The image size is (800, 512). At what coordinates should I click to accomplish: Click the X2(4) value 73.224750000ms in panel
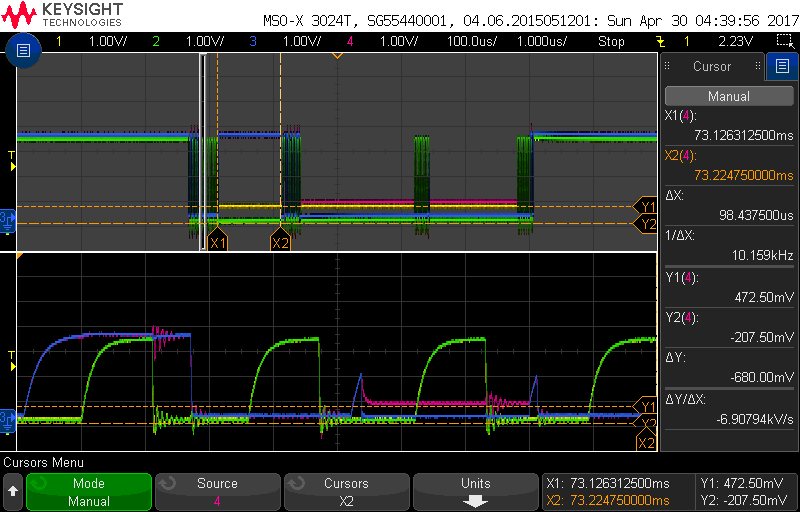pos(743,175)
